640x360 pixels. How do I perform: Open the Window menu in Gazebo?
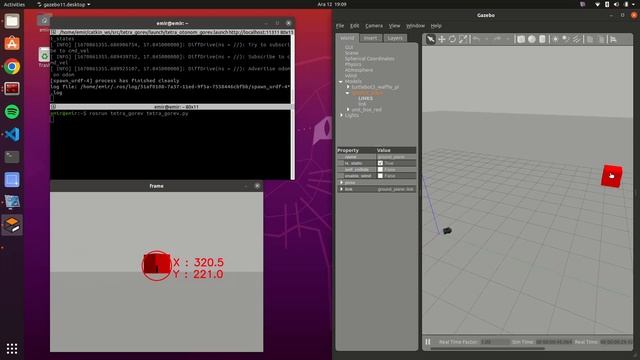coord(415,26)
